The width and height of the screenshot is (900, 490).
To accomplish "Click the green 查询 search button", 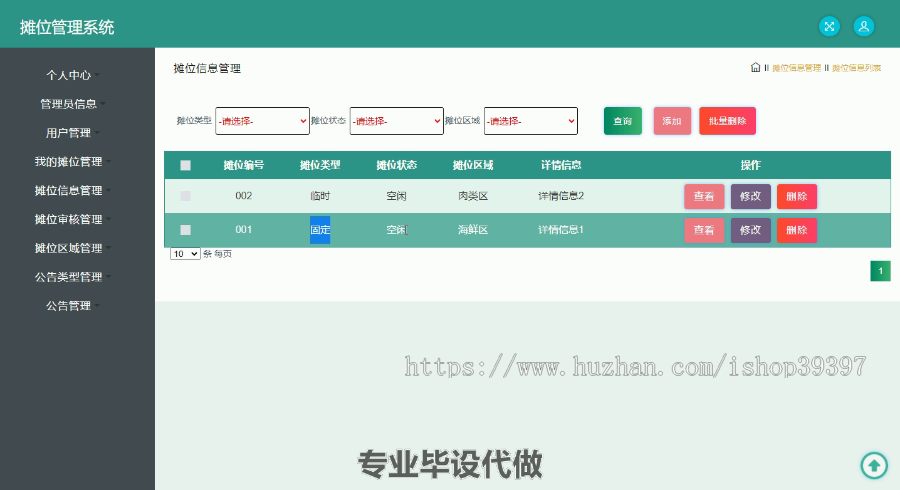I will [623, 121].
